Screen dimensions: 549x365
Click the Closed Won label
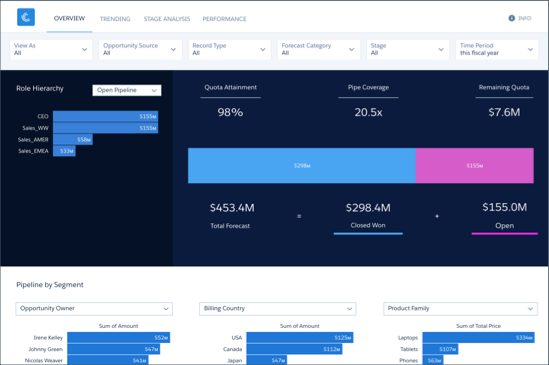pos(368,225)
